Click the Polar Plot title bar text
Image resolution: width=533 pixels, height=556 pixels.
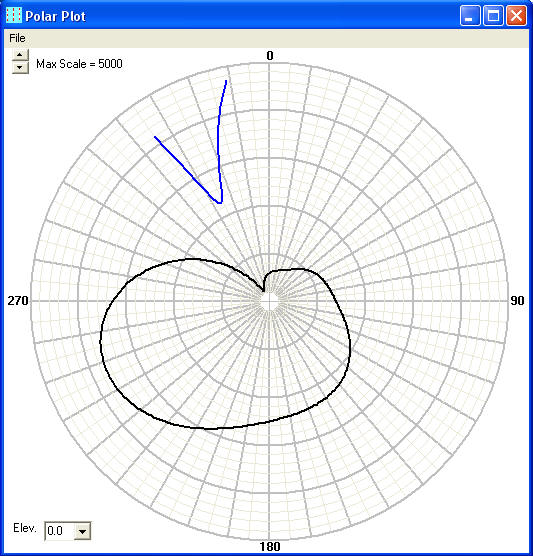(55, 16)
